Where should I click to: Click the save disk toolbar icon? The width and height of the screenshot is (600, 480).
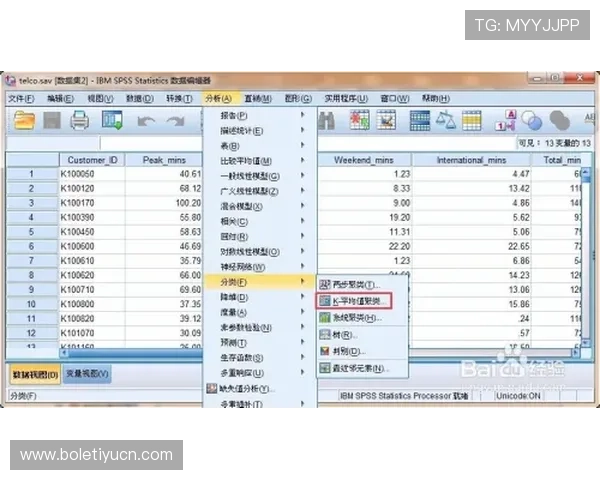click(x=52, y=120)
